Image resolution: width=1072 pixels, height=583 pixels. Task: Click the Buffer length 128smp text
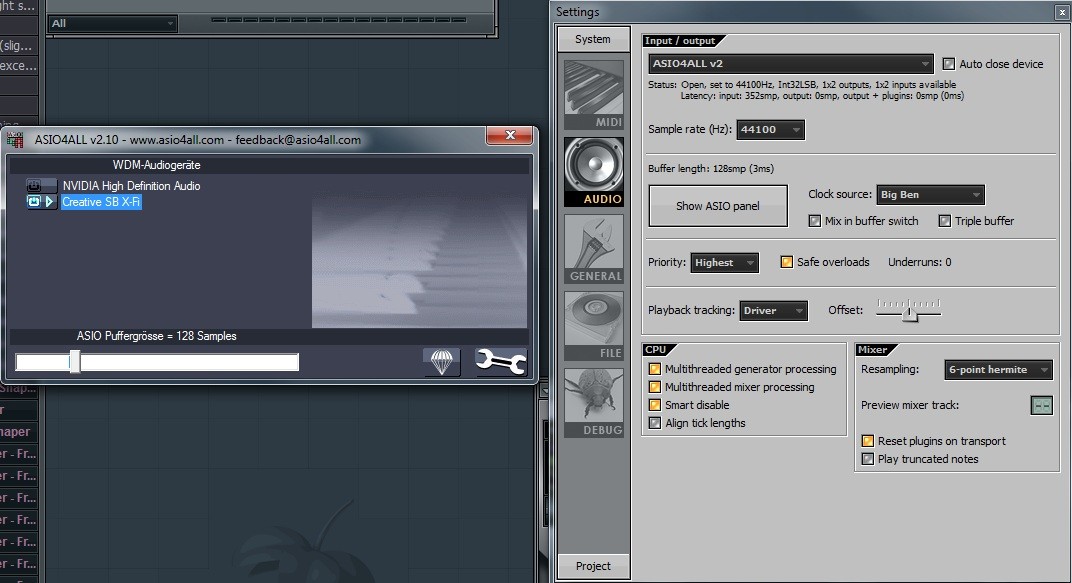click(711, 168)
